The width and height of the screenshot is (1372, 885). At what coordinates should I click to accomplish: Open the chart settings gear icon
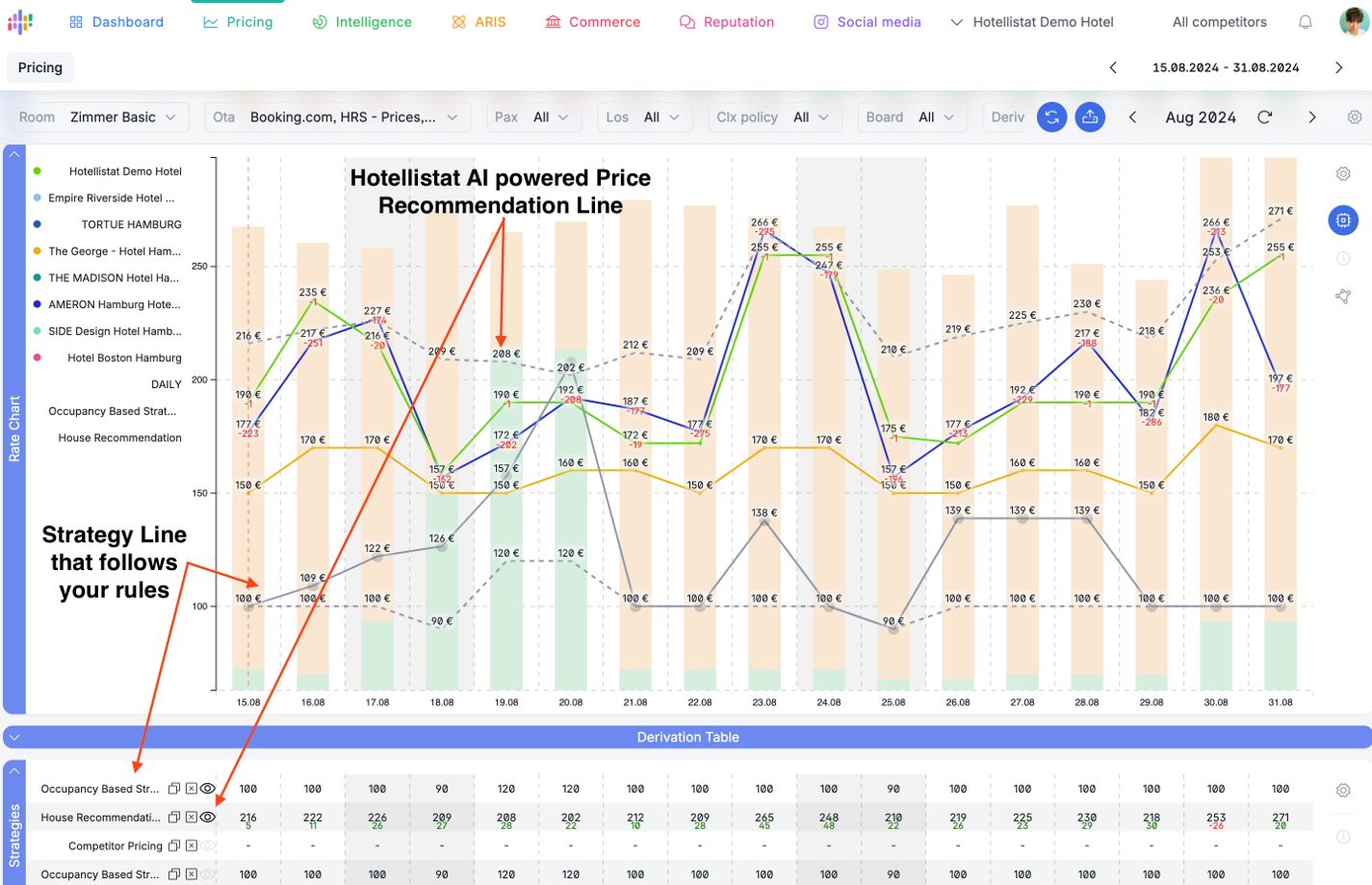click(1343, 174)
